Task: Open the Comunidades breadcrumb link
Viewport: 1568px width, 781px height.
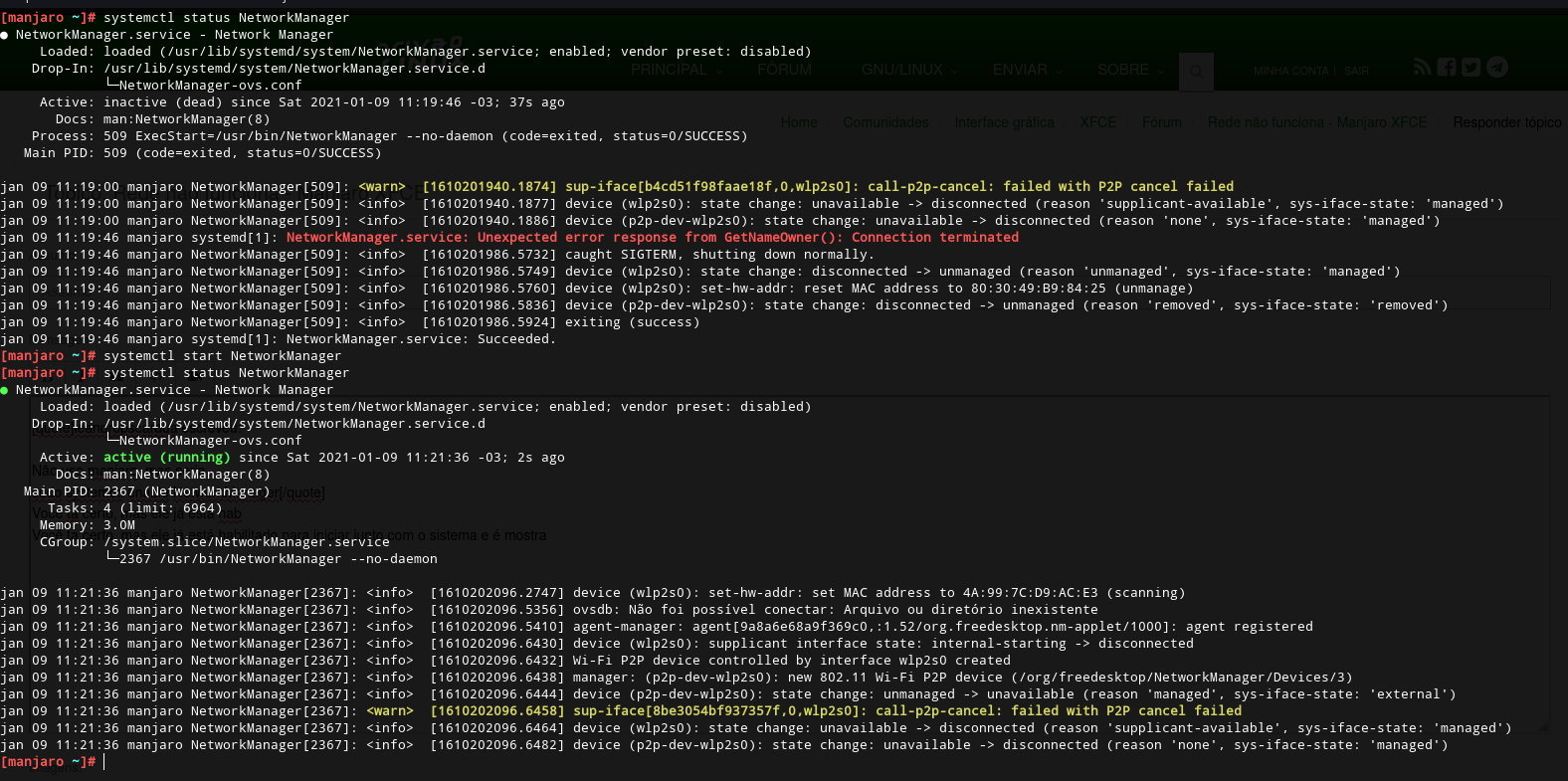Action: pyautogui.click(x=885, y=122)
